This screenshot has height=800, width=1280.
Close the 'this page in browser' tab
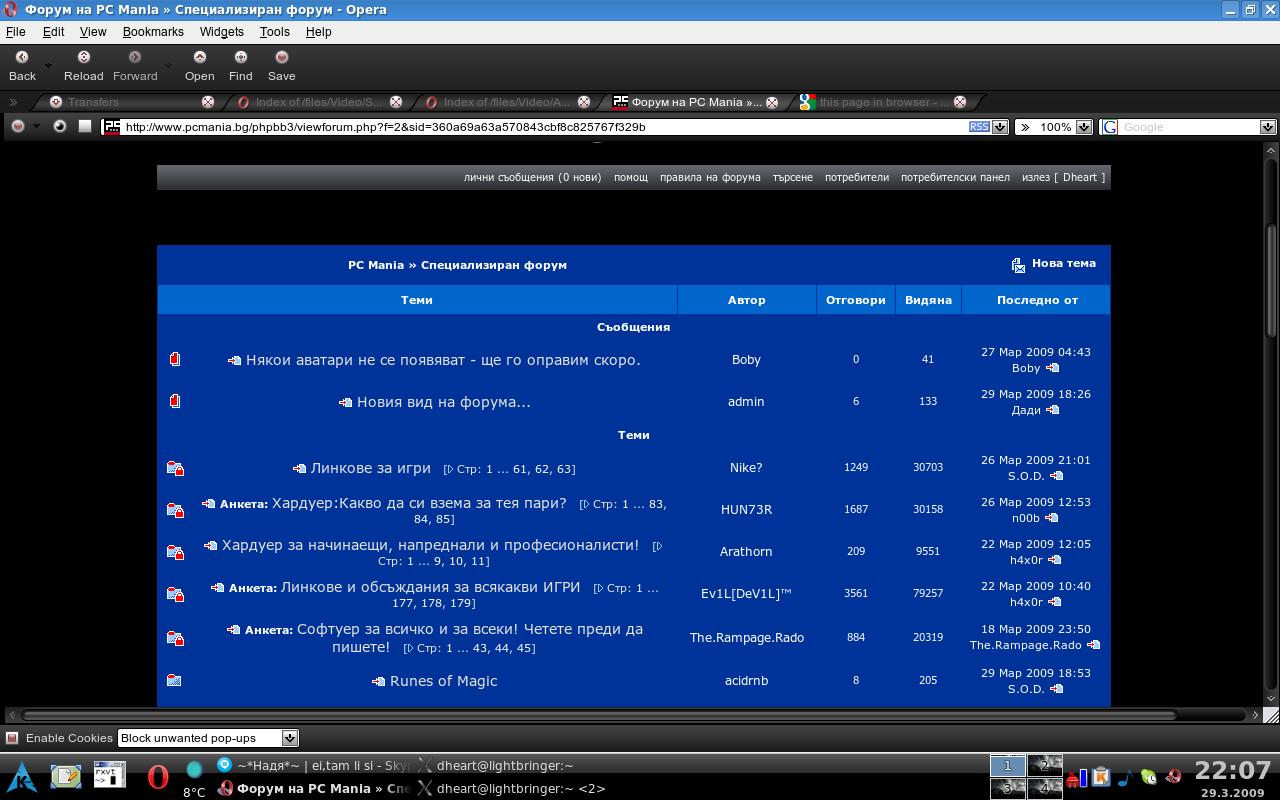(x=960, y=102)
